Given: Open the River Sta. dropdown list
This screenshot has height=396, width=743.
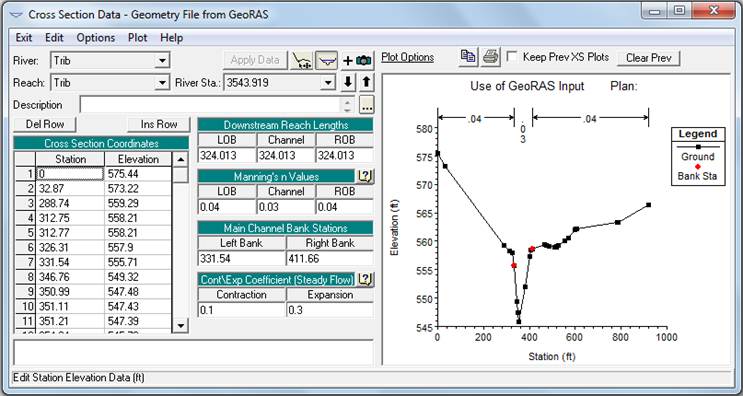Looking at the screenshot, I should (x=328, y=83).
